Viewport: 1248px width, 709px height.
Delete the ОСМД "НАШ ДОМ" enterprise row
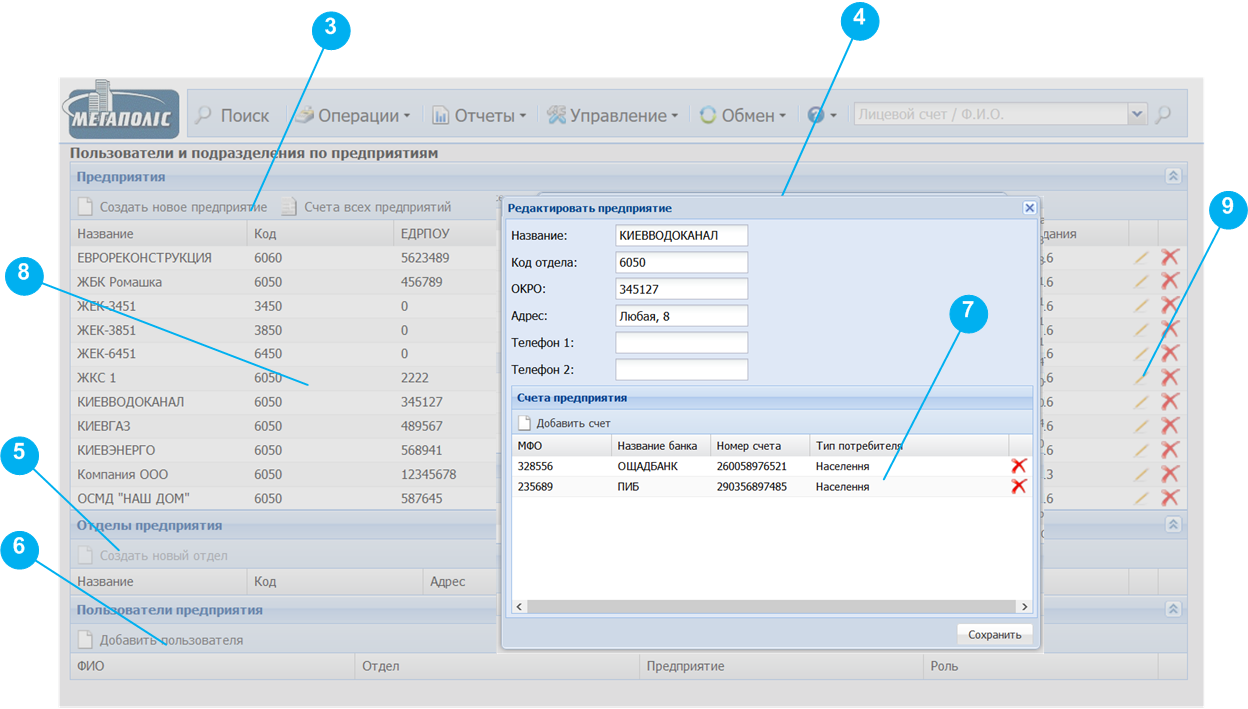[1170, 497]
